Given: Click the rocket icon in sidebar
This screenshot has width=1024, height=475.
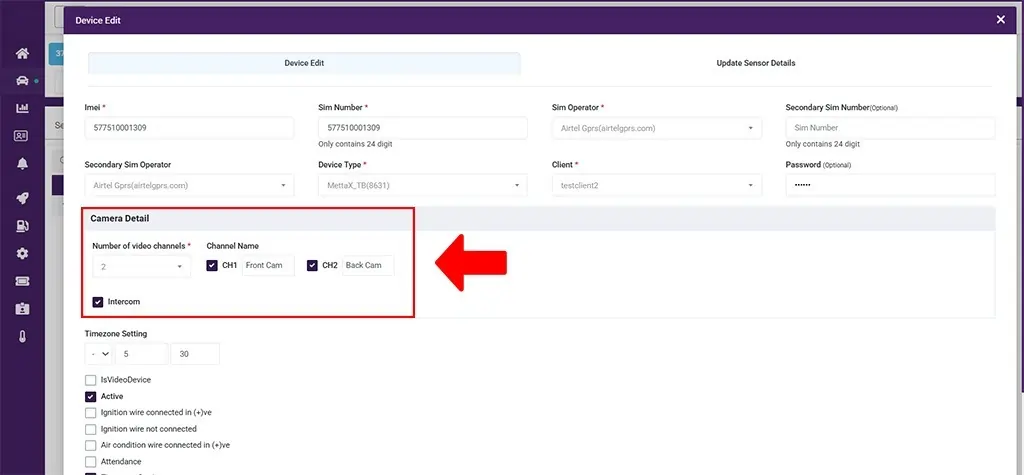Looking at the screenshot, I should (22, 198).
